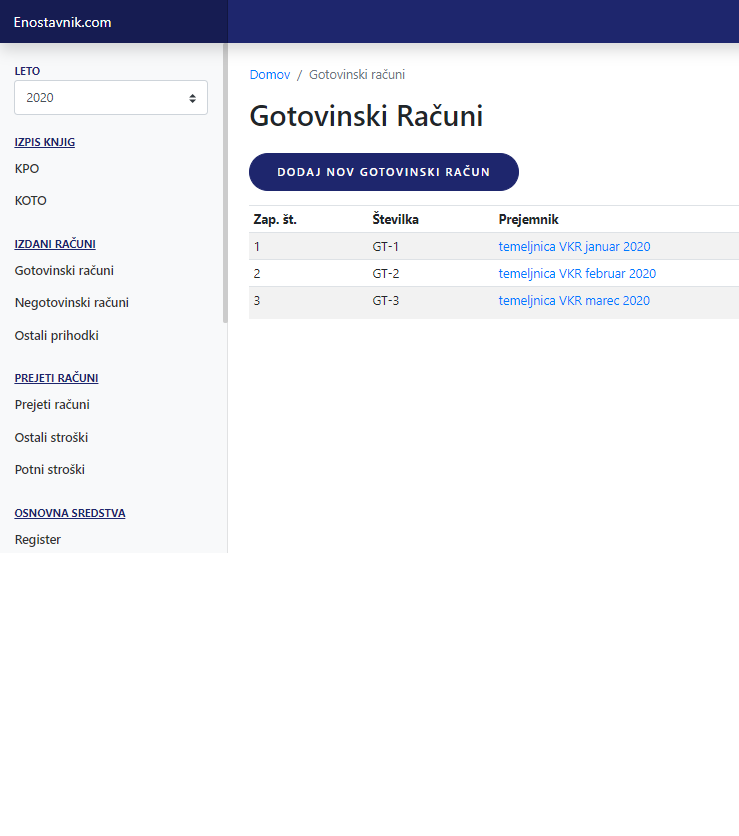The image size is (739, 836).
Task: Open temeljnica VKR marec 2020
Action: (x=574, y=301)
